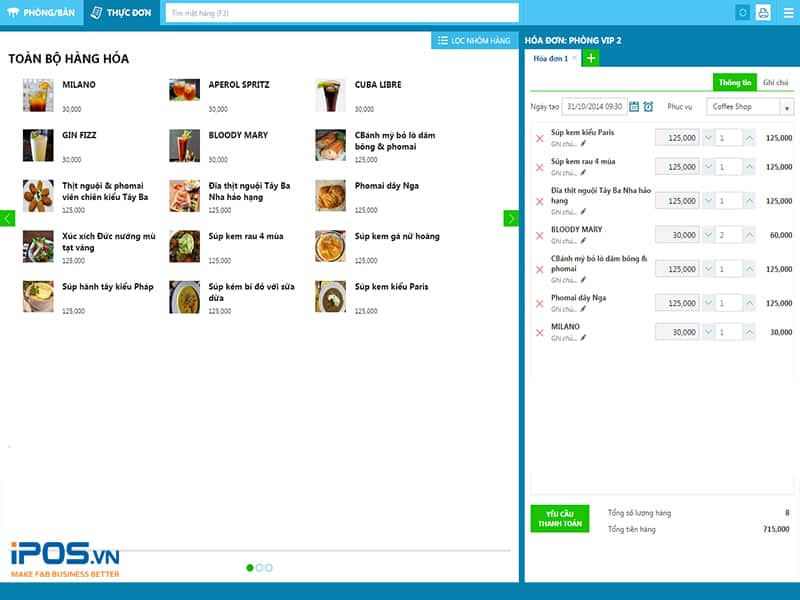Click the refresh icon beside the printer

click(742, 13)
